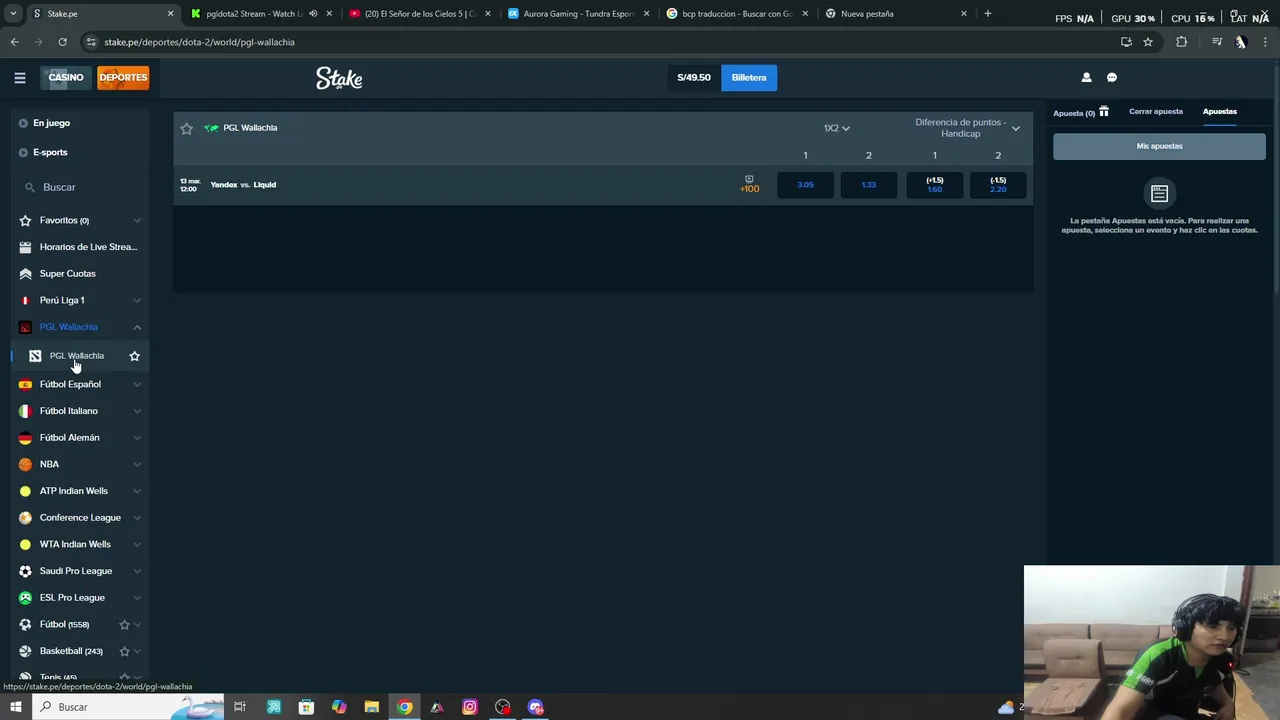Click the Billetera button
The image size is (1280, 720).
(x=749, y=78)
